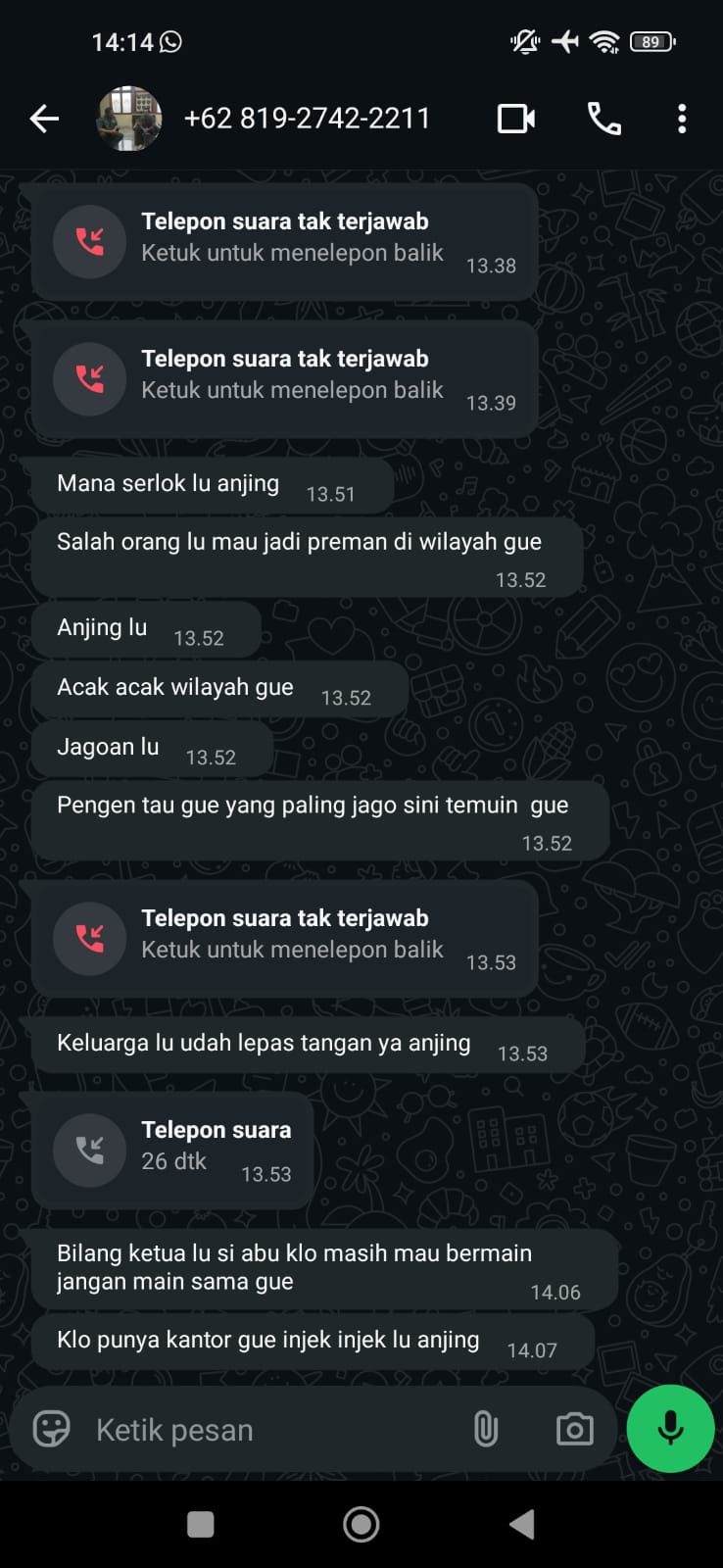Call back the 13.39 missed voice call
The width and height of the screenshot is (723, 1568).
(284, 379)
